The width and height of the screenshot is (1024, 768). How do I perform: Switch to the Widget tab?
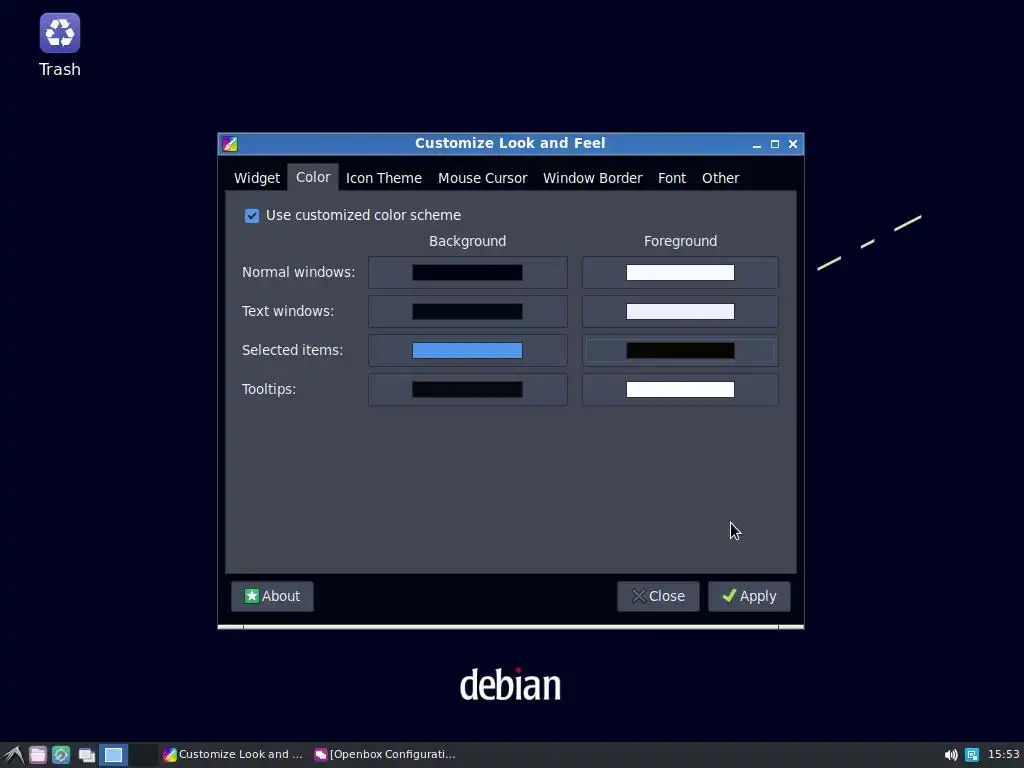coord(257,178)
